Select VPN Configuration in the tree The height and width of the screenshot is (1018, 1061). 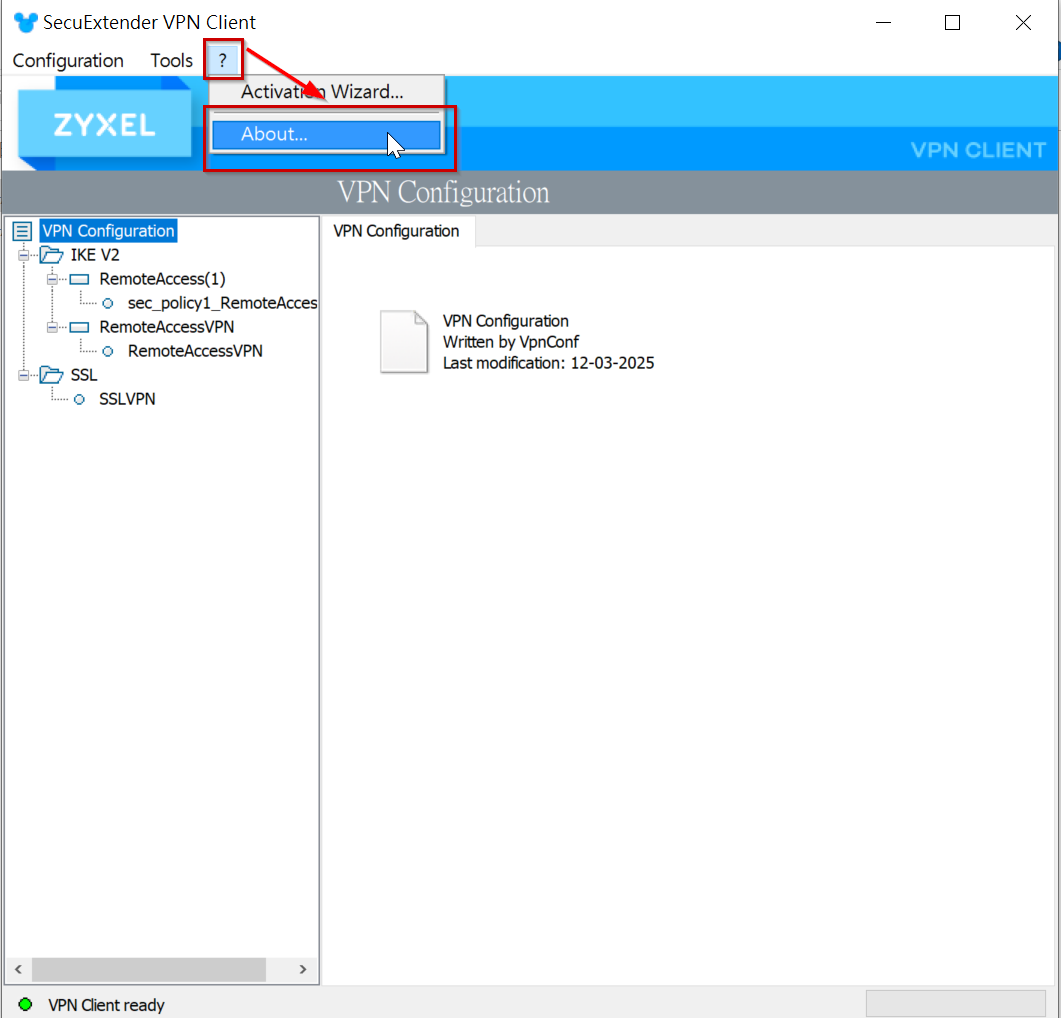(x=108, y=231)
